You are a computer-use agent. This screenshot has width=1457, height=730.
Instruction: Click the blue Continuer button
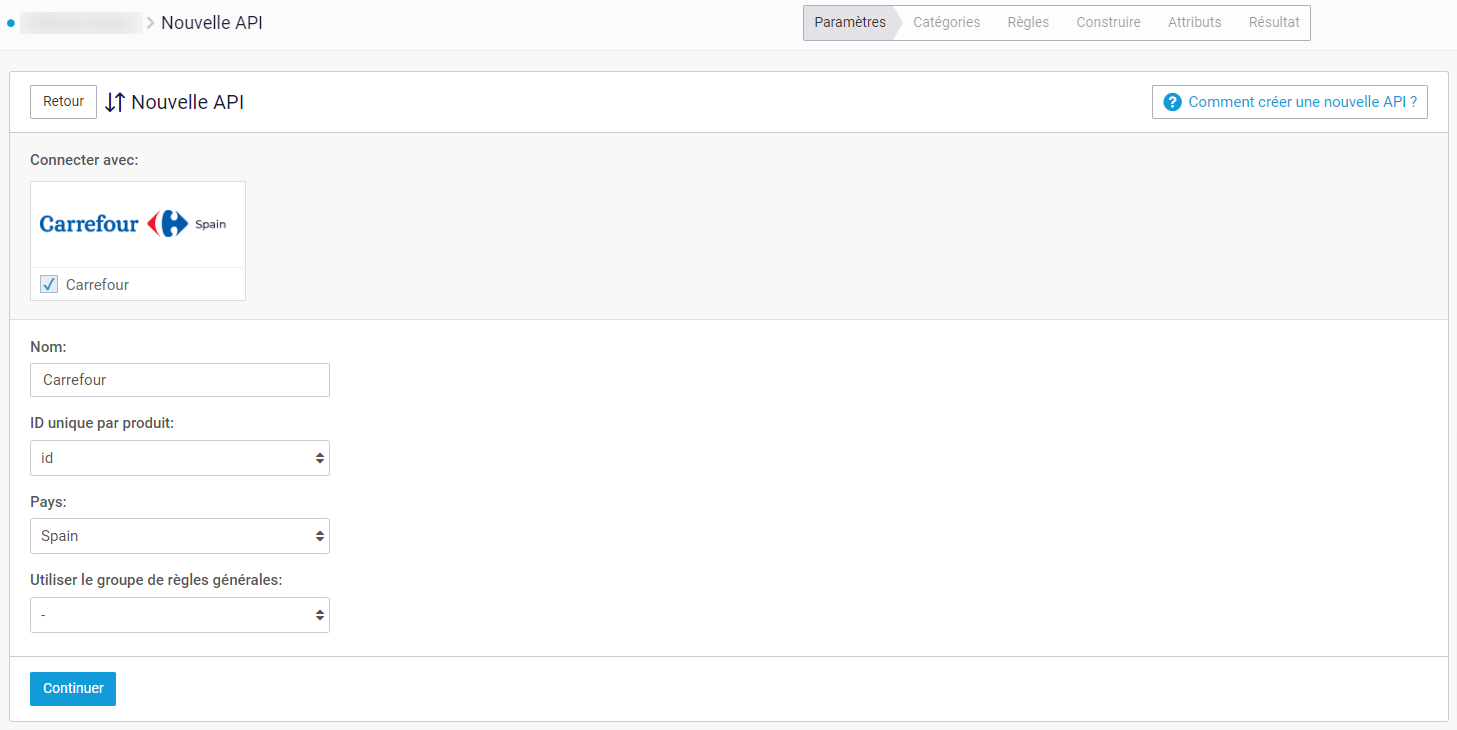pyautogui.click(x=73, y=689)
